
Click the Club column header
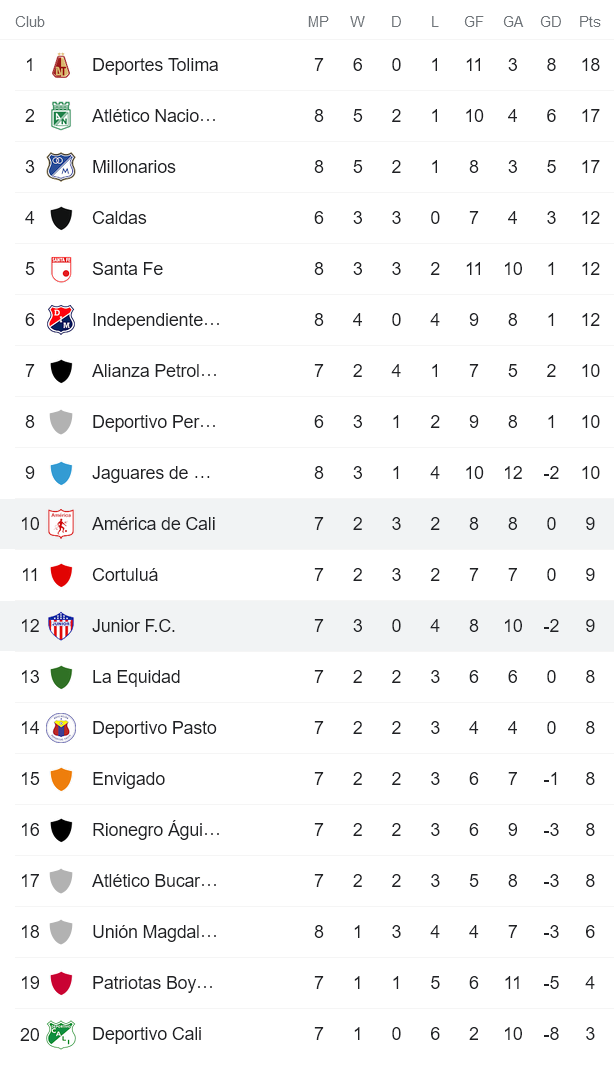click(29, 21)
